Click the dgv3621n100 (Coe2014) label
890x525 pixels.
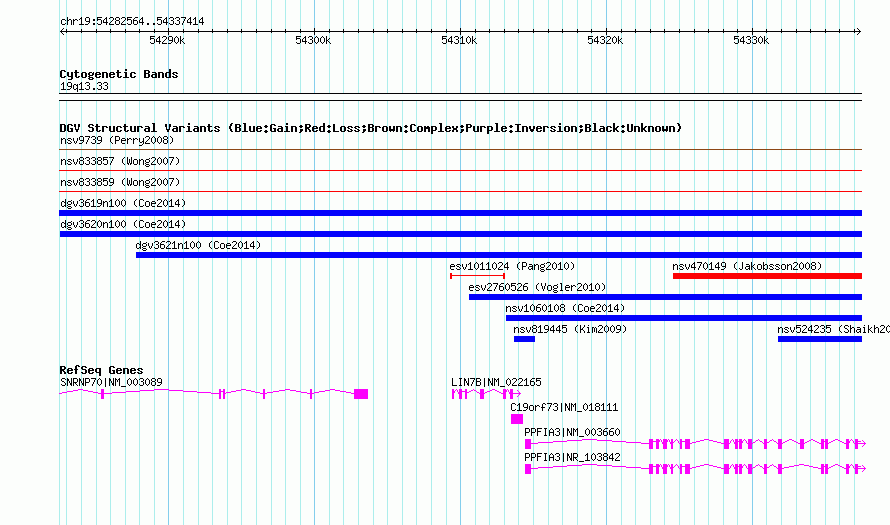point(198,245)
